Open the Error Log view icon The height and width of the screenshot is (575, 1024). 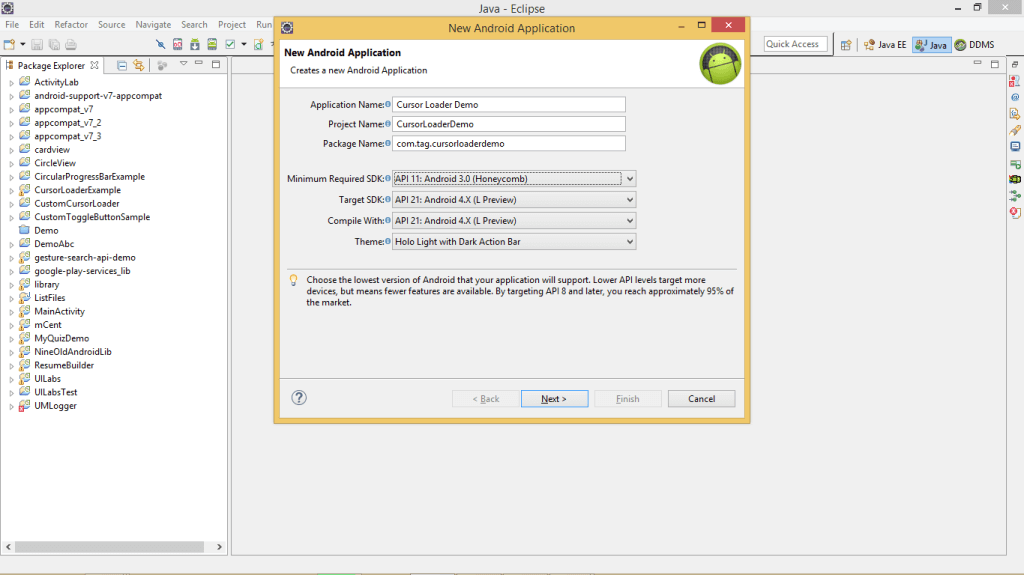tap(1015, 212)
